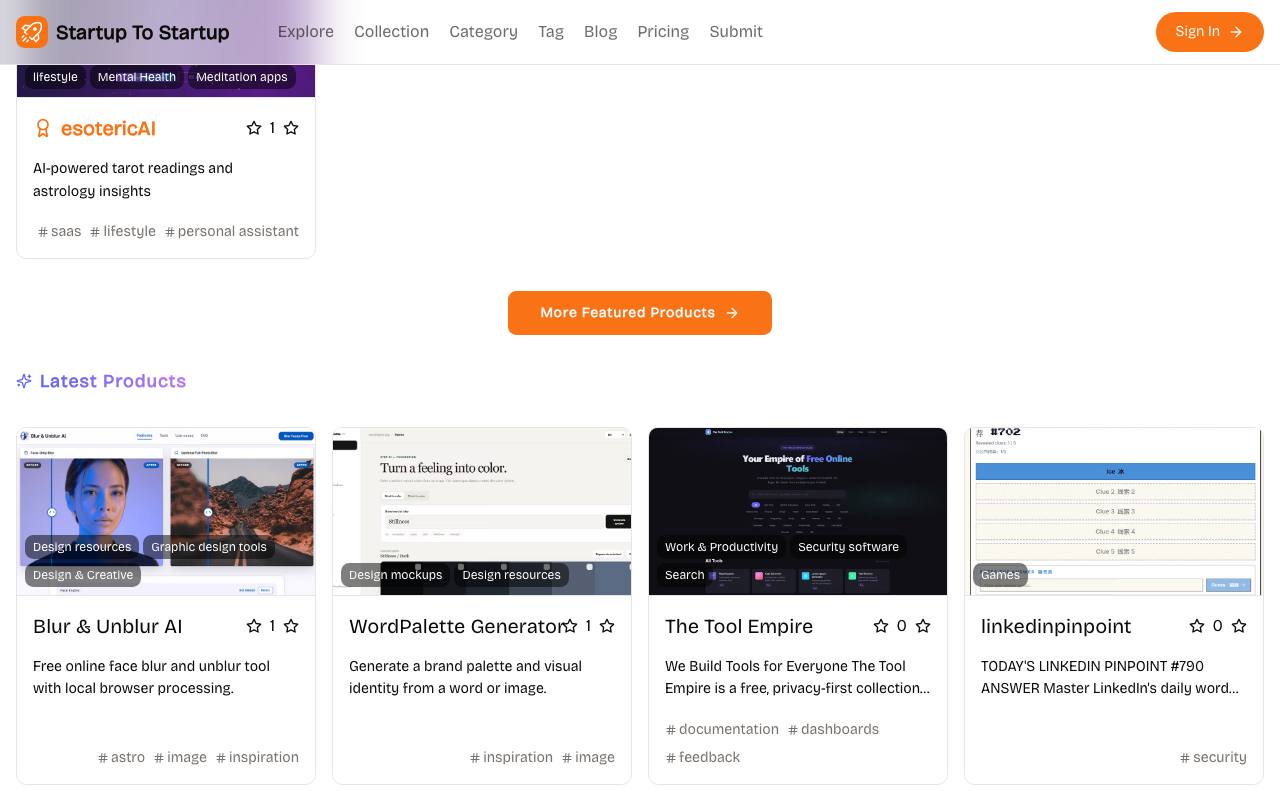Click the star after the count on Blur & Unblur AI
This screenshot has width=1280, height=800.
291,626
